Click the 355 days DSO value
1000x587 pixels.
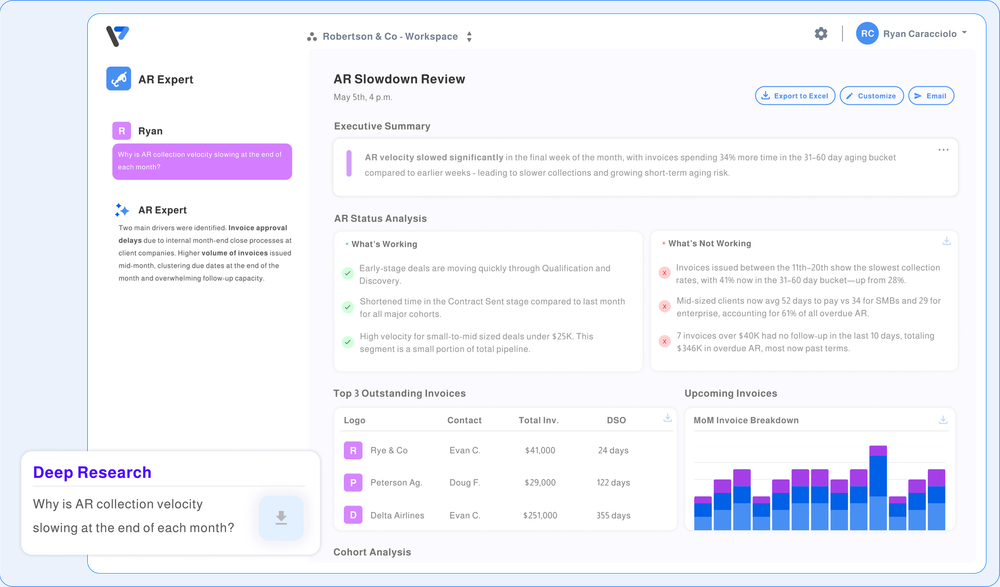614,515
